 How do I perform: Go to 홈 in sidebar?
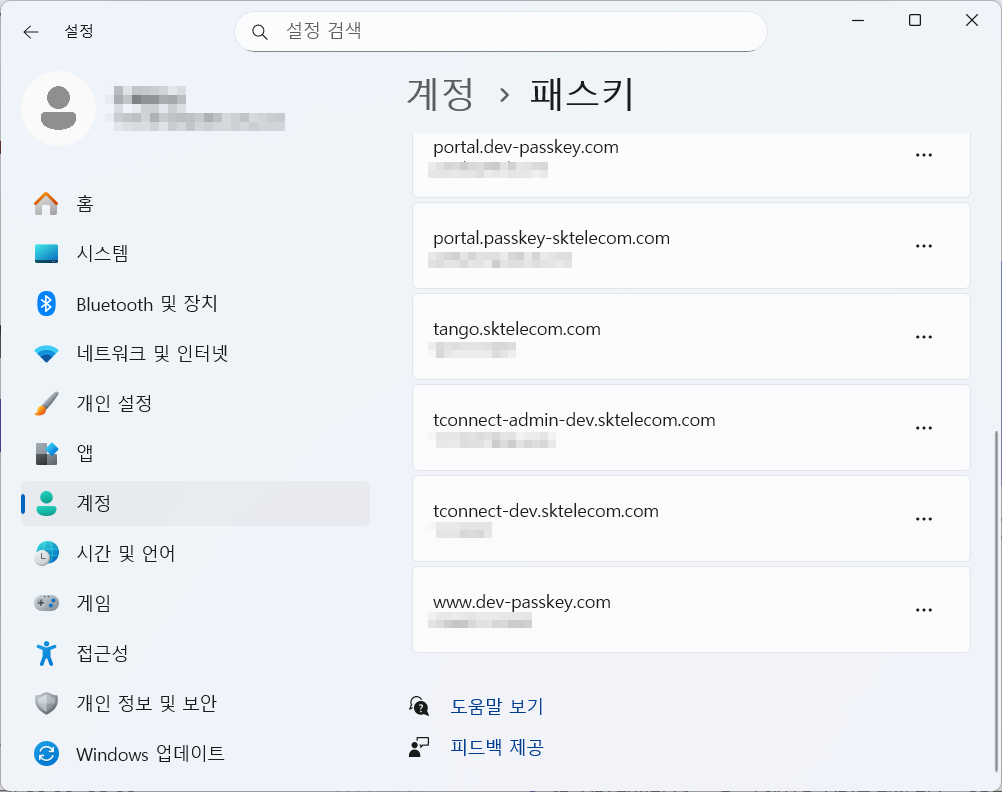coord(195,204)
